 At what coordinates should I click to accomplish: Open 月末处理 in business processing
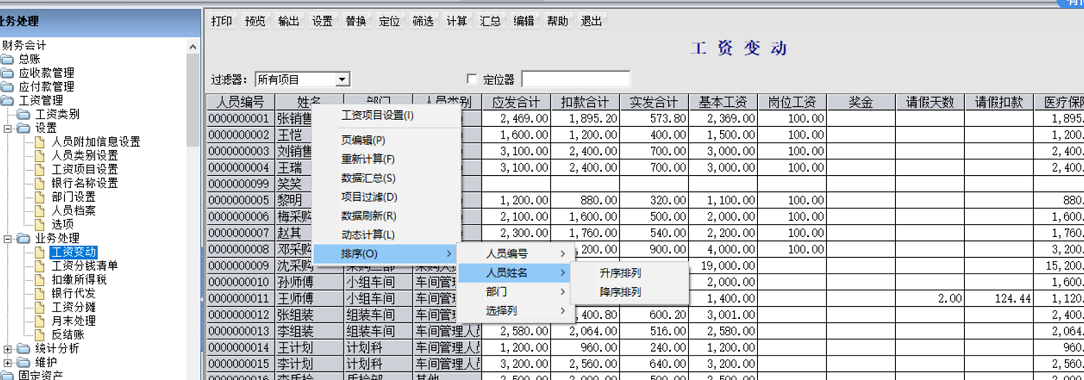coord(73,321)
